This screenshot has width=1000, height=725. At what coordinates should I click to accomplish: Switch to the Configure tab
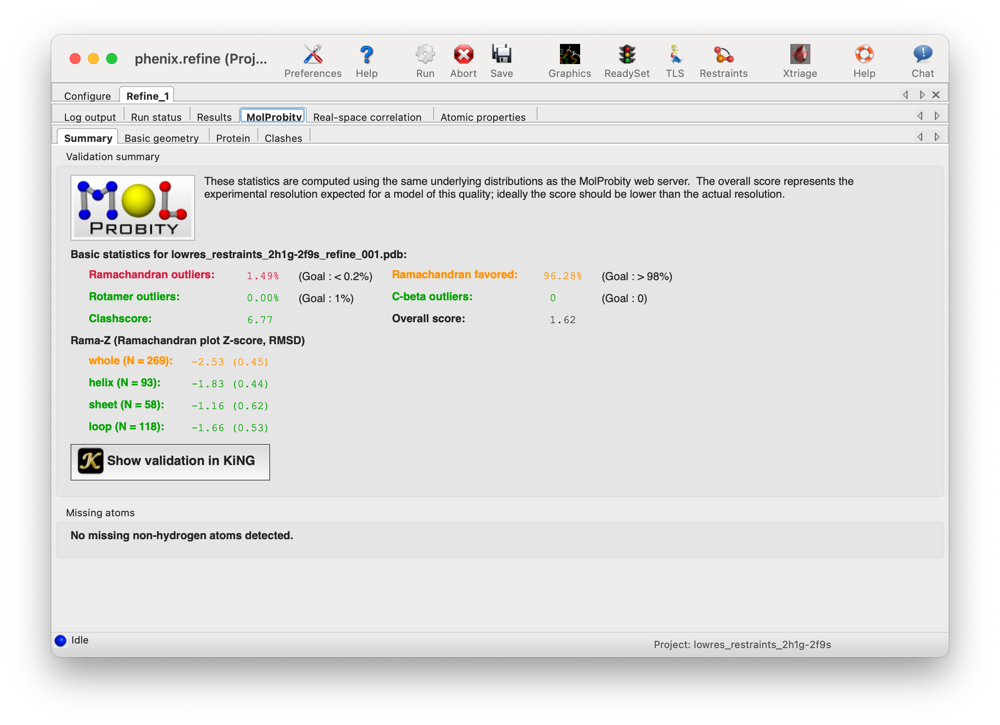pos(87,96)
